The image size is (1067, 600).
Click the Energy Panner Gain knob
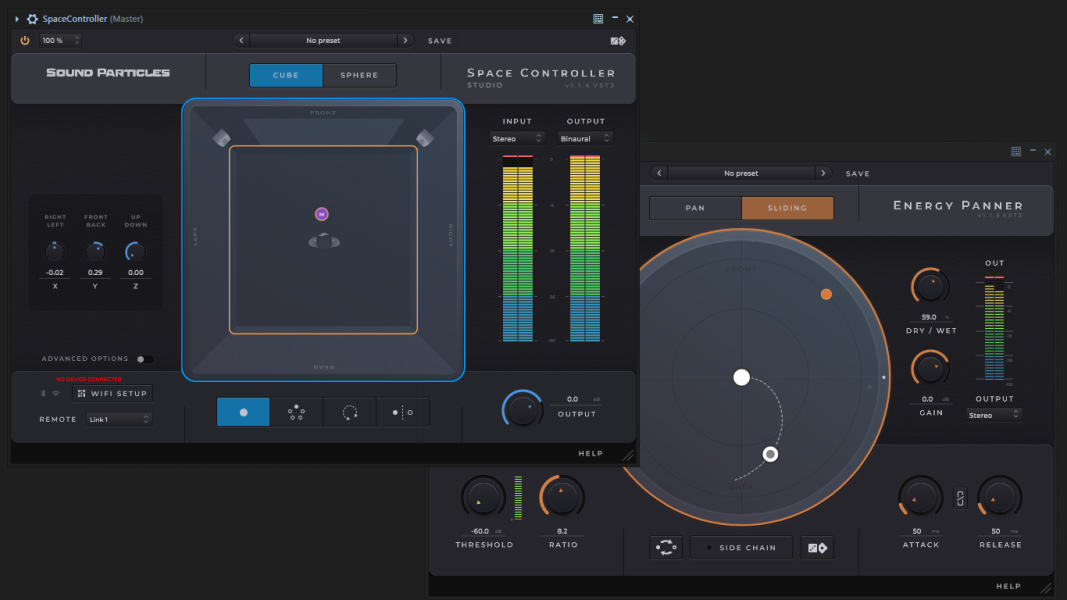[930, 369]
